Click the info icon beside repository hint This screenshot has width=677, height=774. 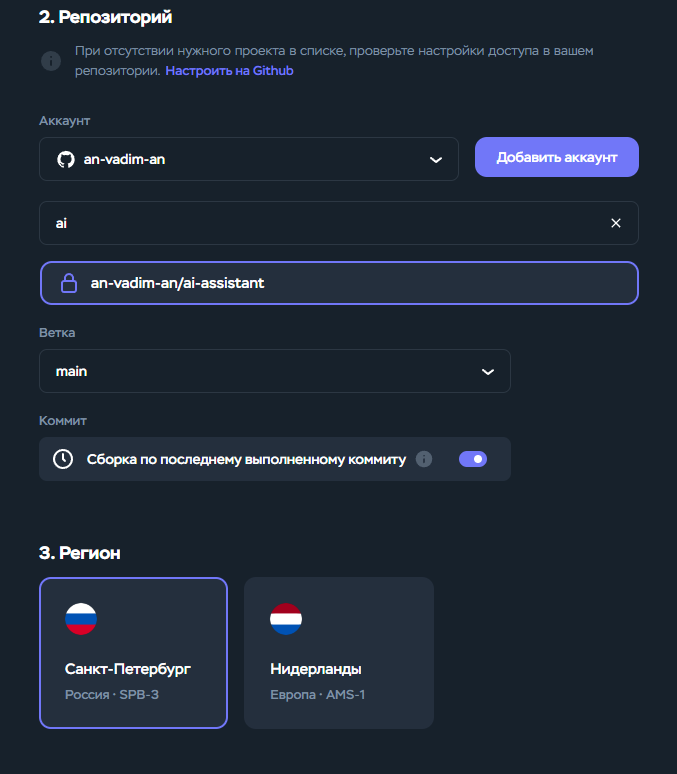point(51,61)
